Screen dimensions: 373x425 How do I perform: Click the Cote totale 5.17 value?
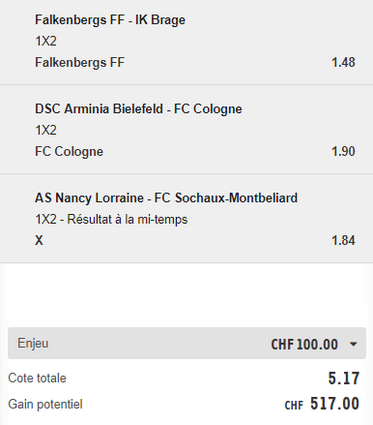point(344,378)
